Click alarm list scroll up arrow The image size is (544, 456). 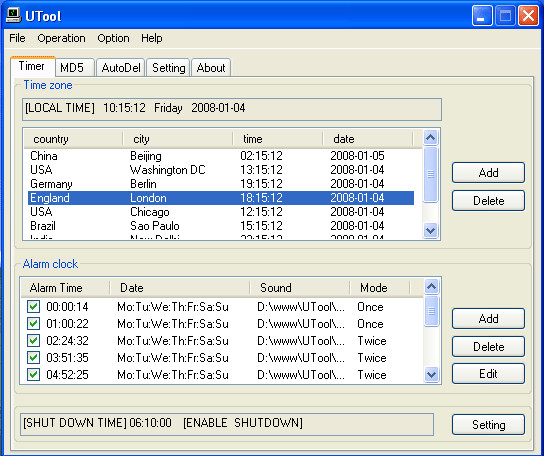(431, 287)
